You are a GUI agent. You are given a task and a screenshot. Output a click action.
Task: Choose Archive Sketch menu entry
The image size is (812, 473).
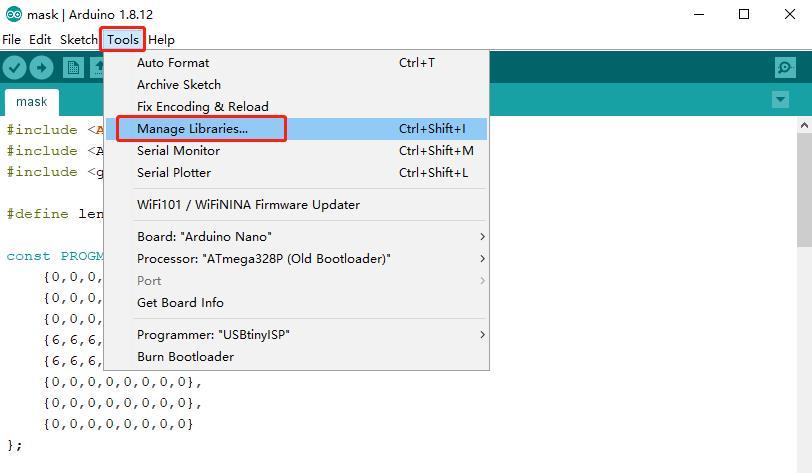tap(296, 84)
